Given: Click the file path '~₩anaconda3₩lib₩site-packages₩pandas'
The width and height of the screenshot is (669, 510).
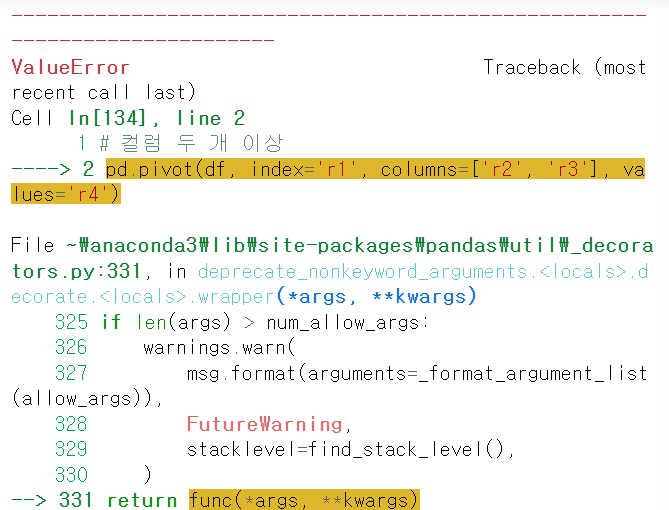Looking at the screenshot, I should [x=282, y=245].
